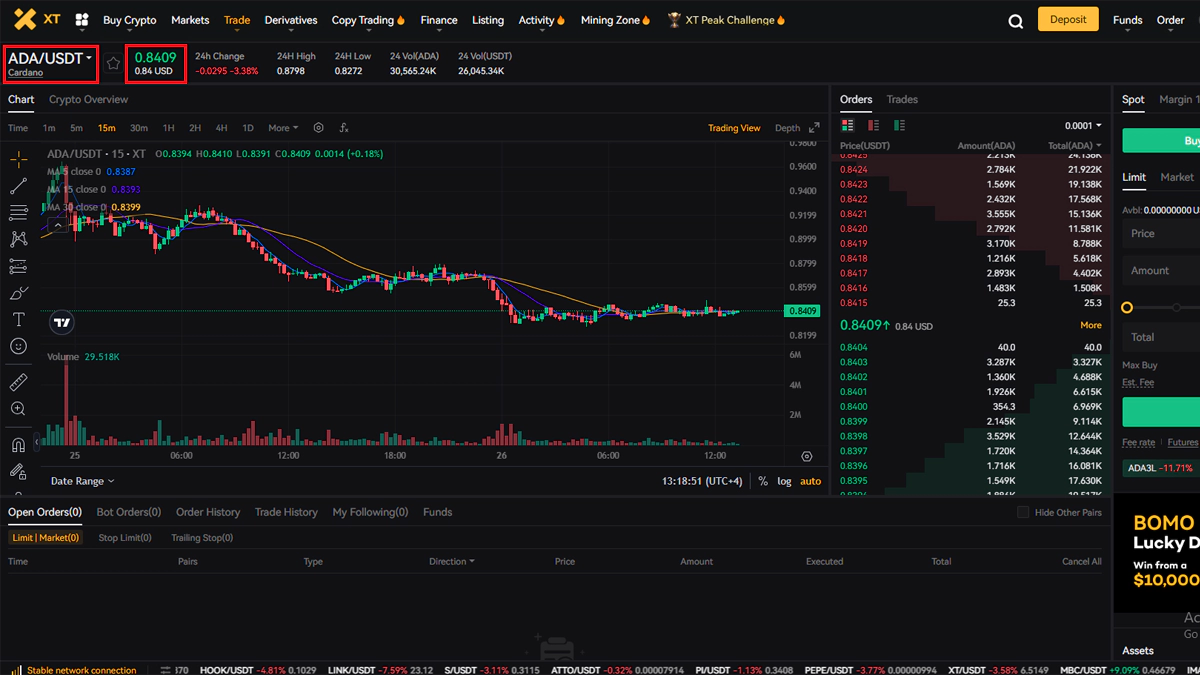Image resolution: width=1200 pixels, height=675 pixels.
Task: Switch to Market order tab
Action: (1177, 177)
